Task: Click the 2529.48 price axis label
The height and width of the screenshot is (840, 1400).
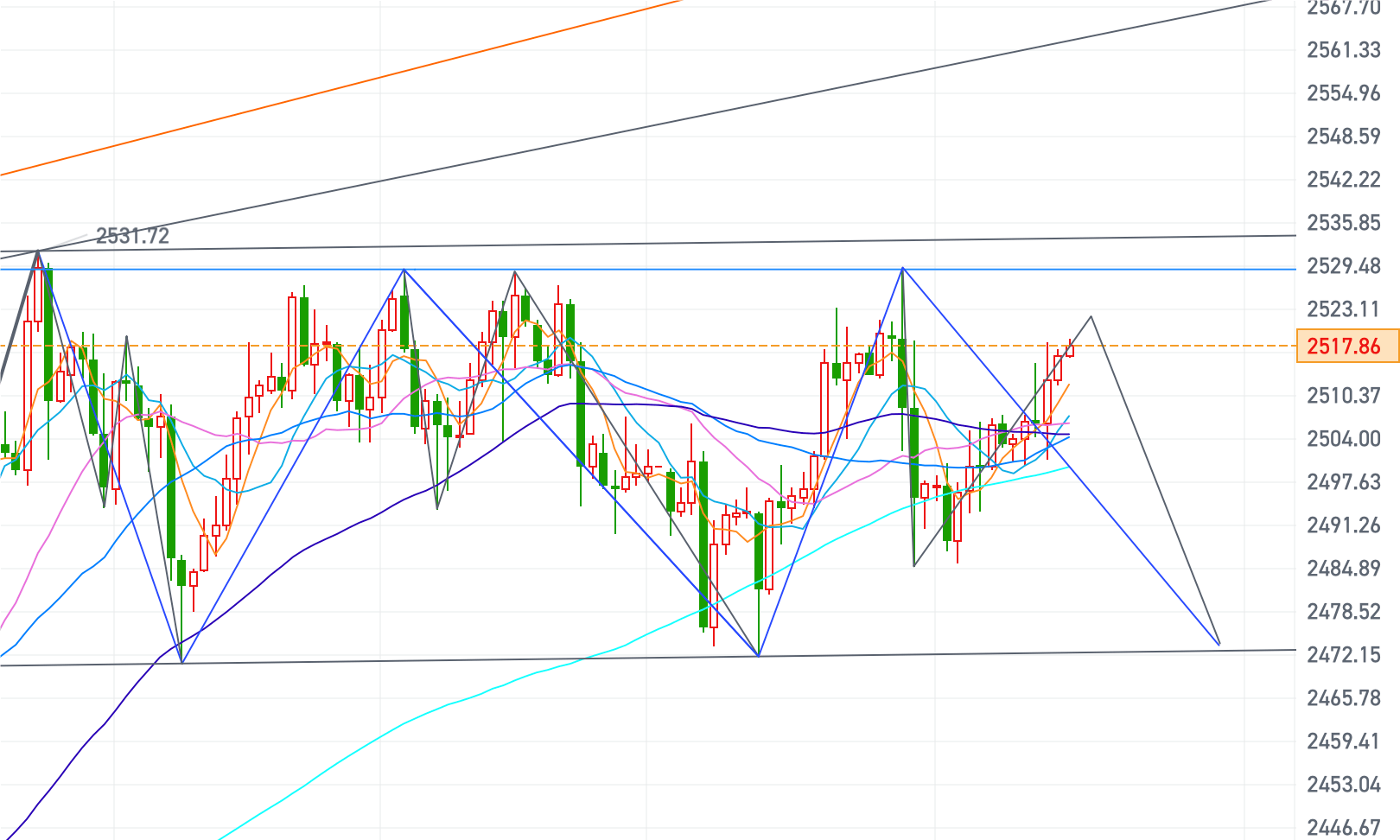Action: click(x=1344, y=266)
